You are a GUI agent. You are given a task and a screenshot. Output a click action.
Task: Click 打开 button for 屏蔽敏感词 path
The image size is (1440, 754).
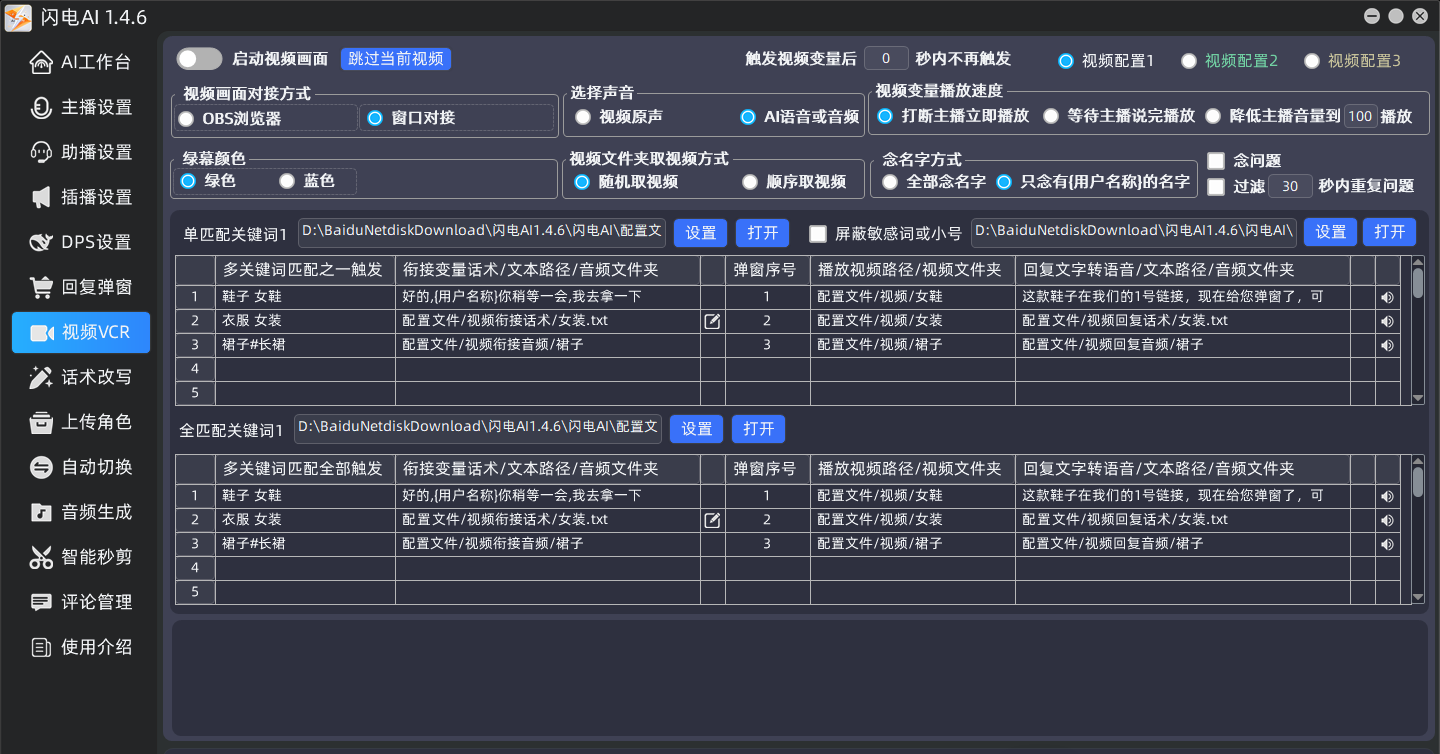point(1390,232)
